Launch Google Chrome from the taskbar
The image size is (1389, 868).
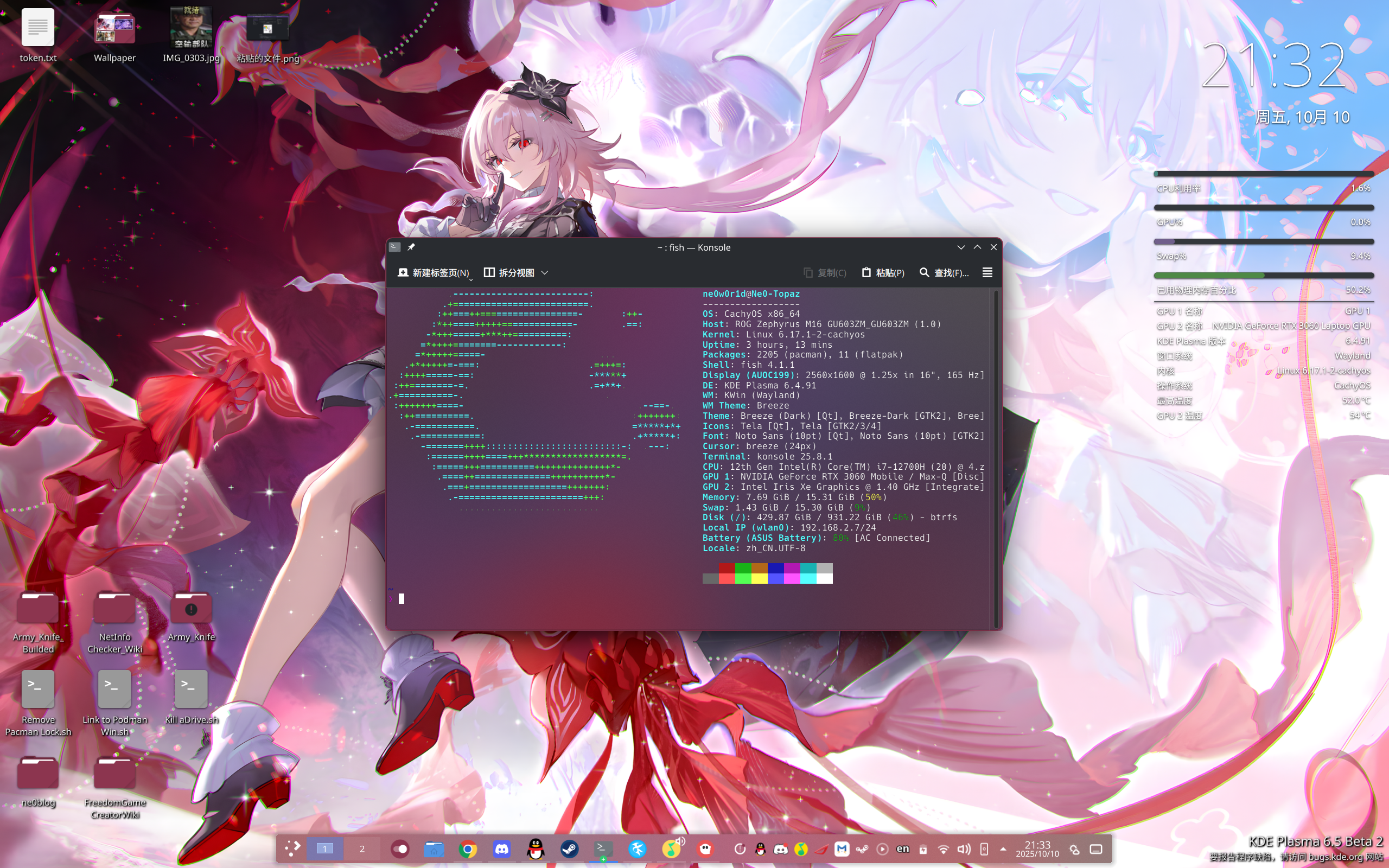469,849
